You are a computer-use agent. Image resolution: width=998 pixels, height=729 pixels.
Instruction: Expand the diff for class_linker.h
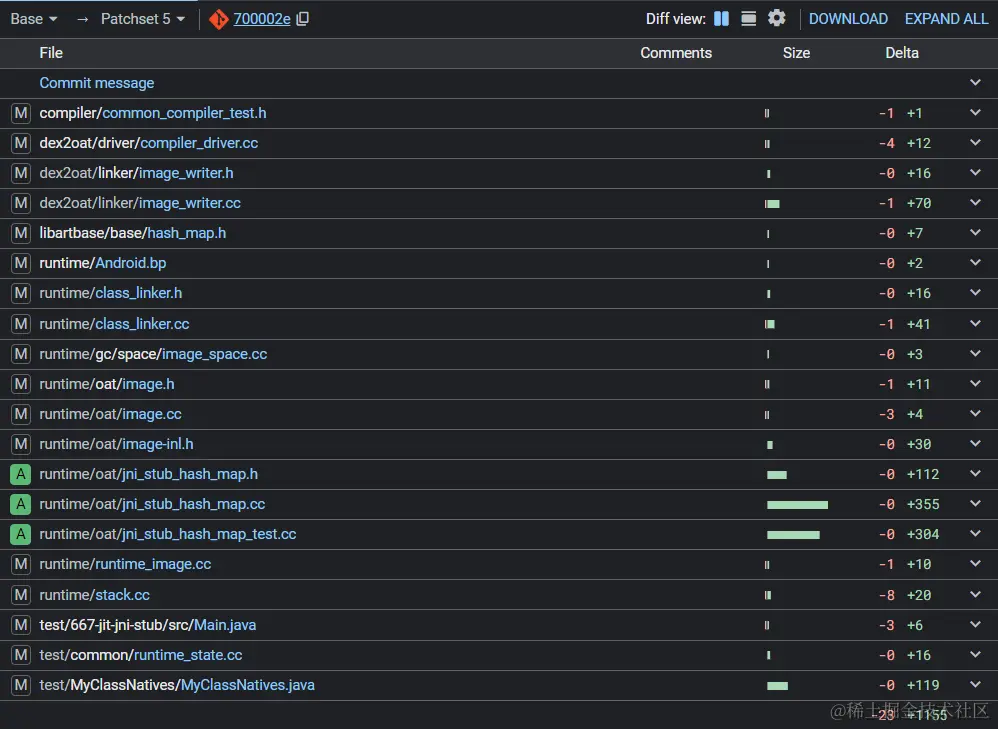click(x=975, y=293)
